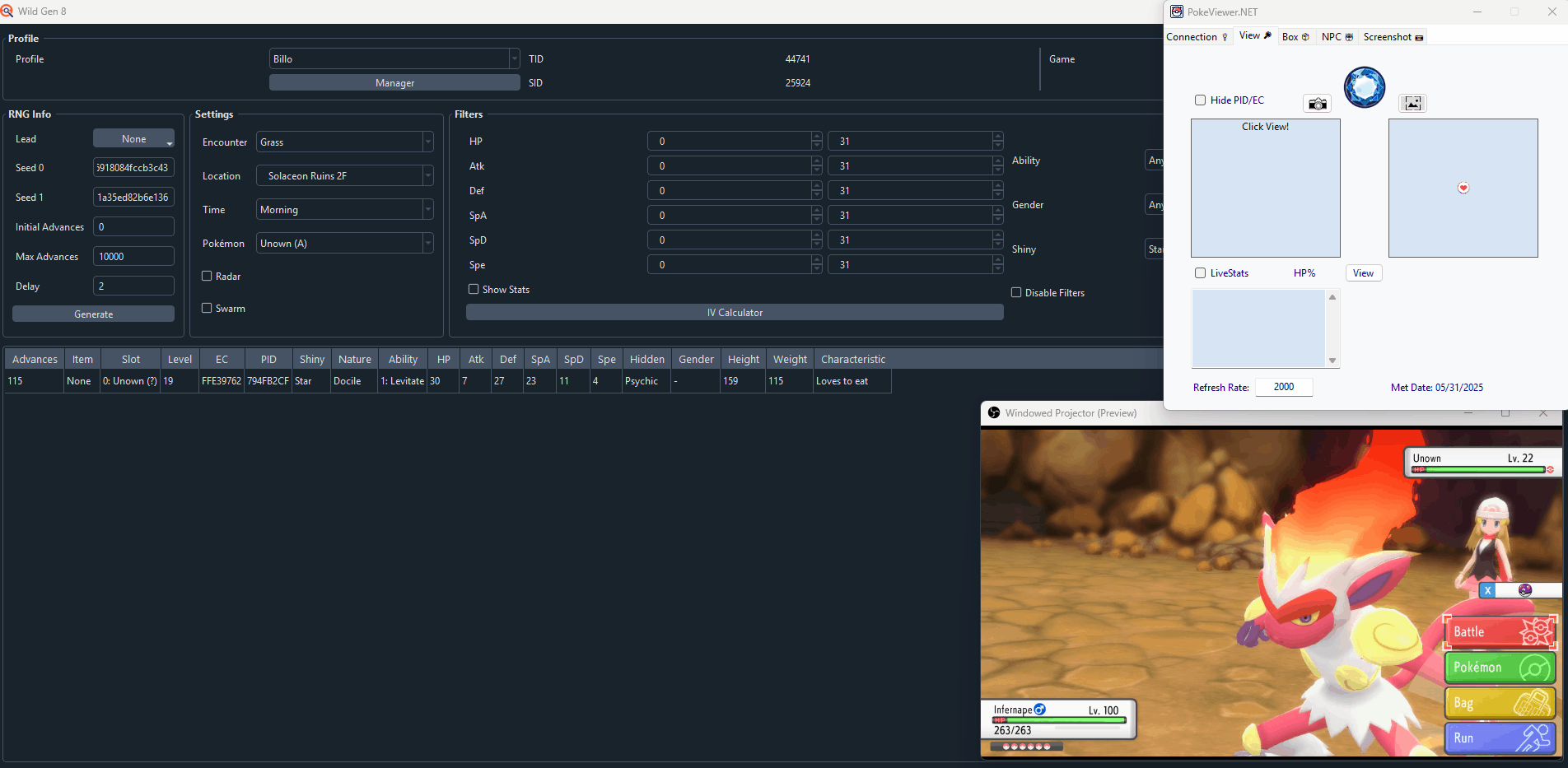Open the Time dropdown set to Morning
The image size is (1568, 768).
tap(344, 210)
